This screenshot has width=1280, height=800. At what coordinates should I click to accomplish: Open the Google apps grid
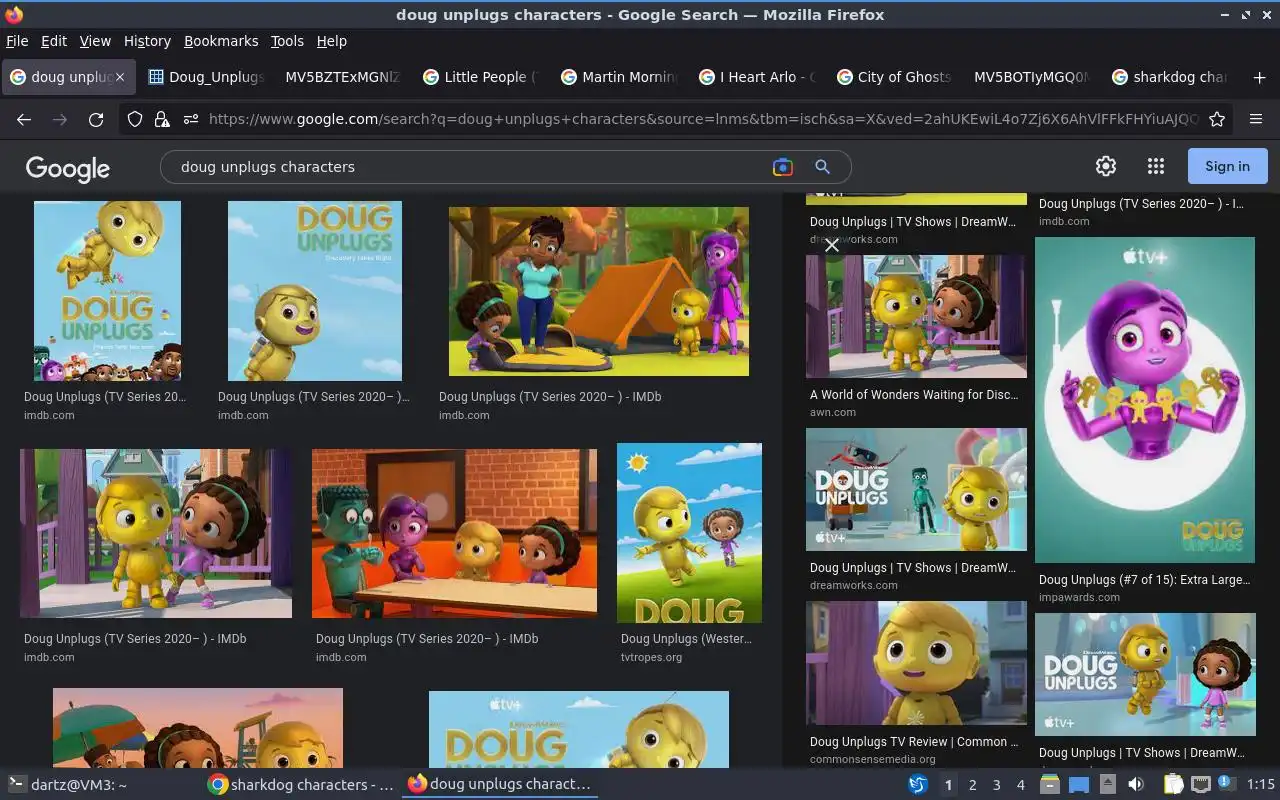coord(1156,166)
